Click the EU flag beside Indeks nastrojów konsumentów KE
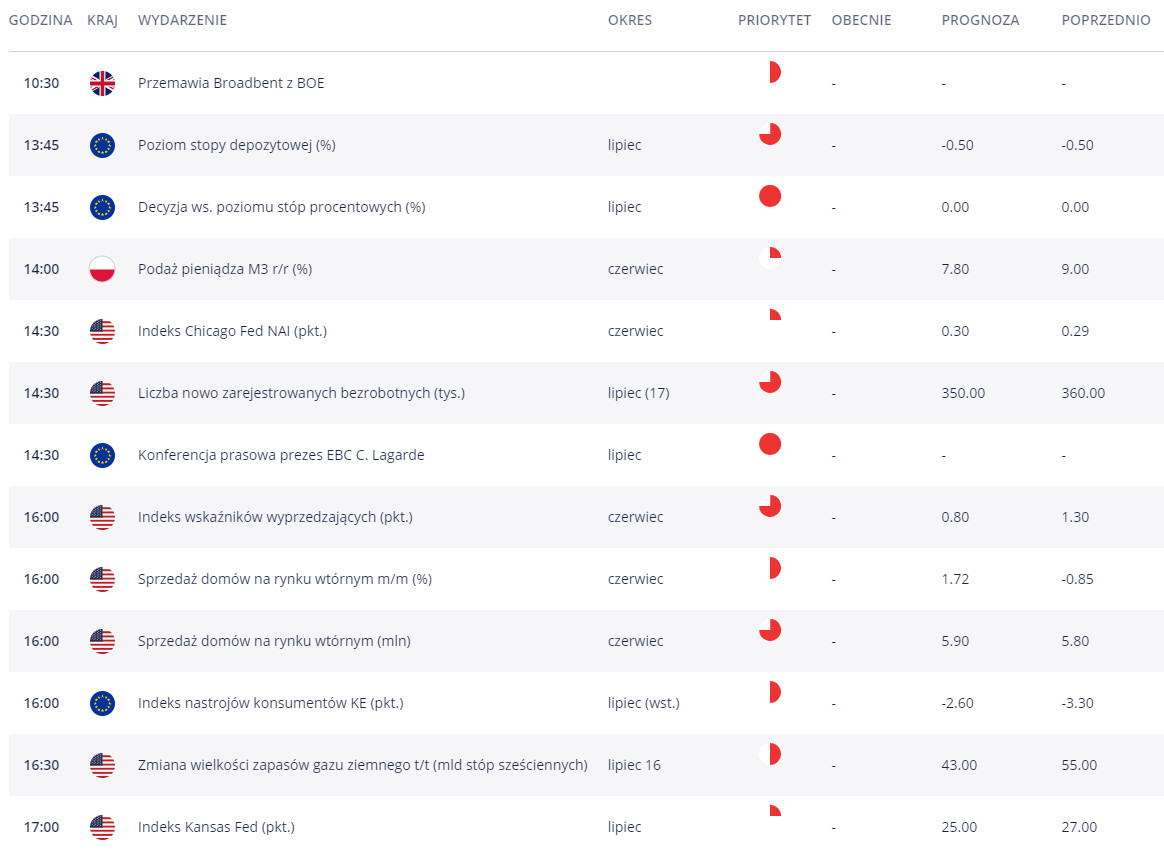The image size is (1164, 855). coord(102,703)
